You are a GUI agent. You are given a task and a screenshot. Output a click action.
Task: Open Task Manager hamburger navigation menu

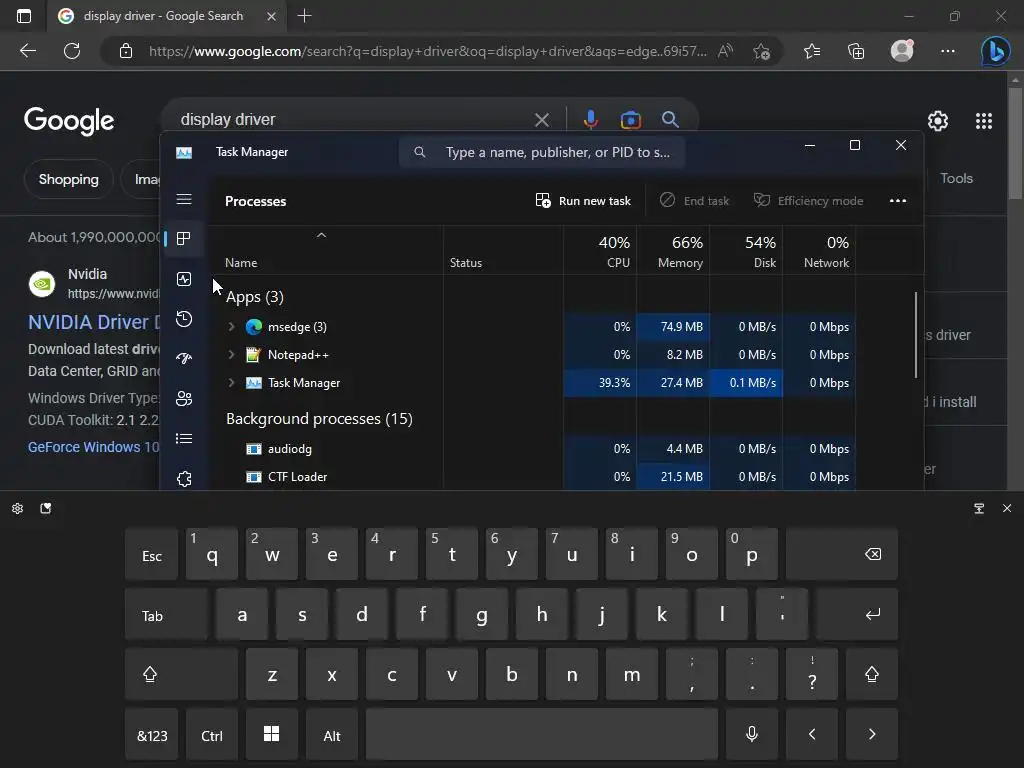(184, 199)
